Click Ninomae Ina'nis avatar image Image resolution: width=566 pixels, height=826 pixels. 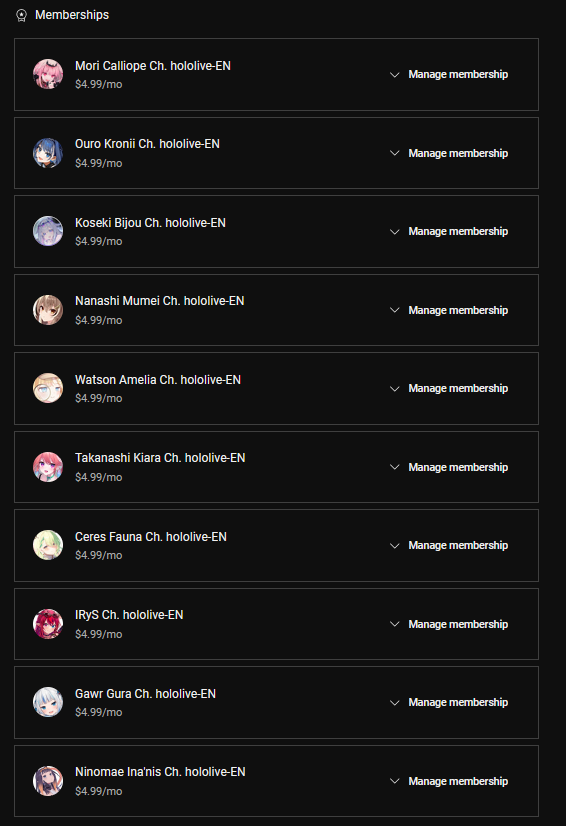tap(48, 781)
